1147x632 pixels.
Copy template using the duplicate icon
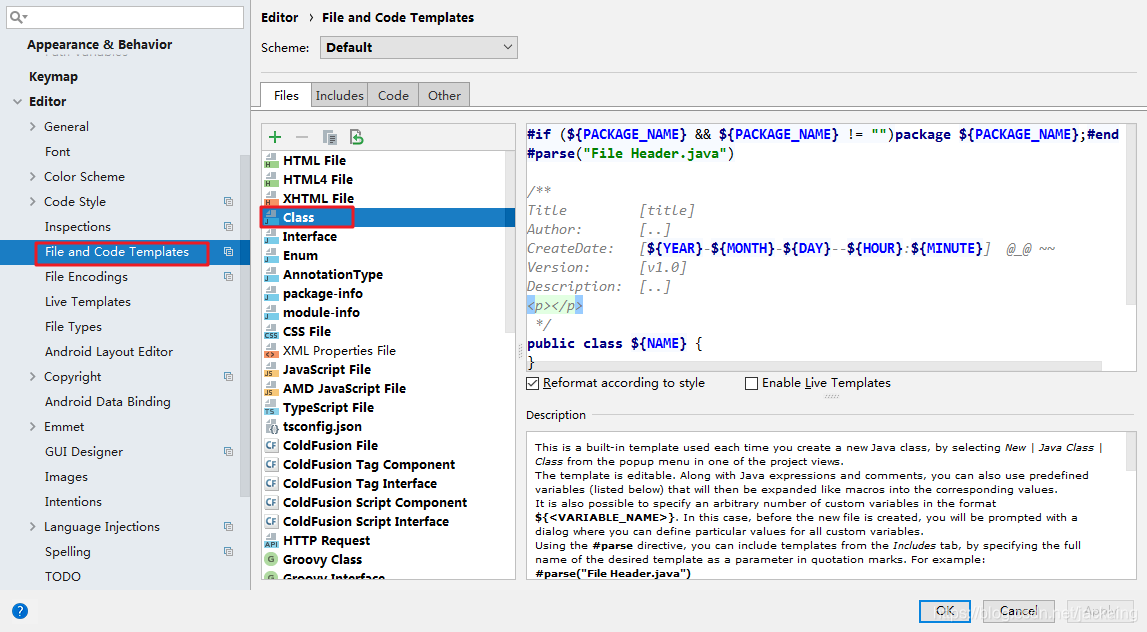pos(329,137)
